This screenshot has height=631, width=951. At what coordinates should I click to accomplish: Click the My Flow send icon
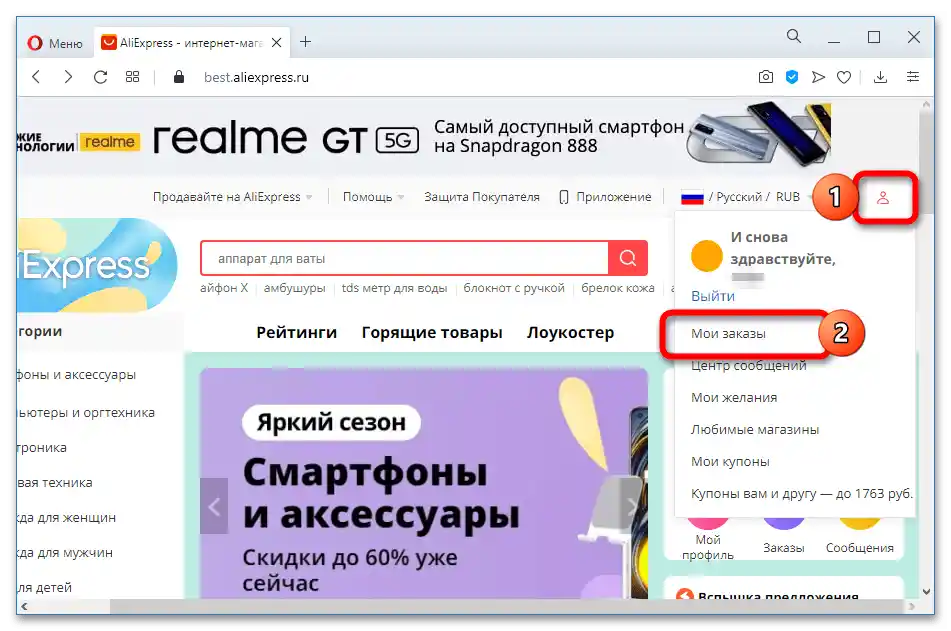[x=818, y=77]
